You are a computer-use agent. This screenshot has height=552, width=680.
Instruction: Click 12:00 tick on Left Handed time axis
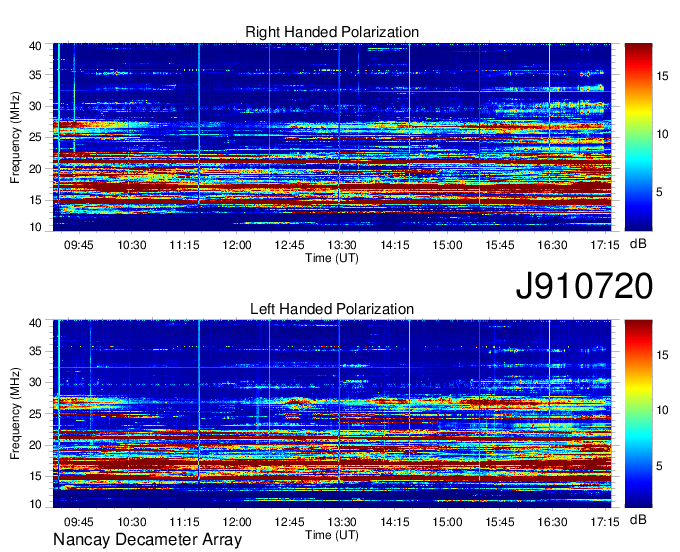237,522
